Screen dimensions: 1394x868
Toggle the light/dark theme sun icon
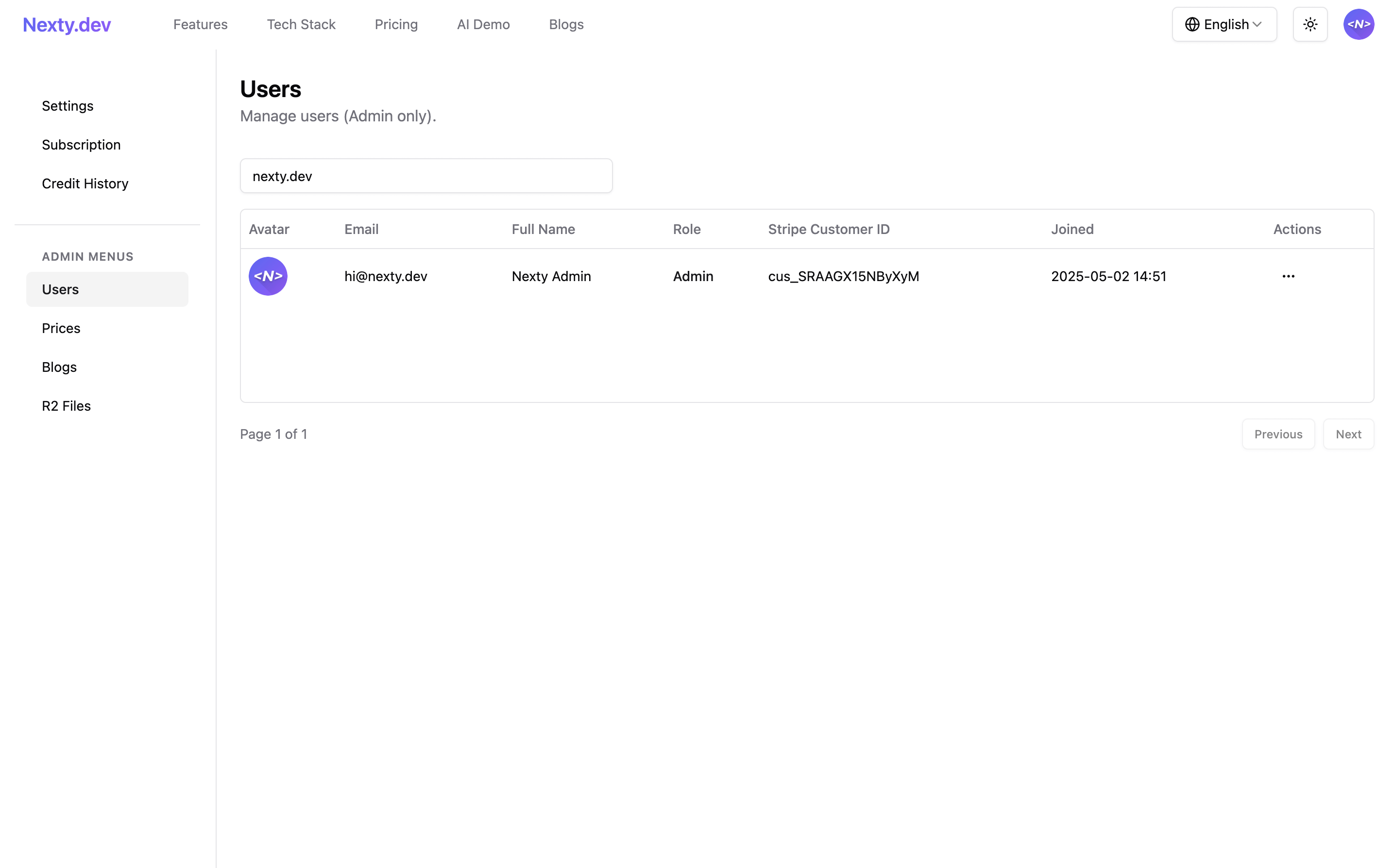pyautogui.click(x=1310, y=24)
